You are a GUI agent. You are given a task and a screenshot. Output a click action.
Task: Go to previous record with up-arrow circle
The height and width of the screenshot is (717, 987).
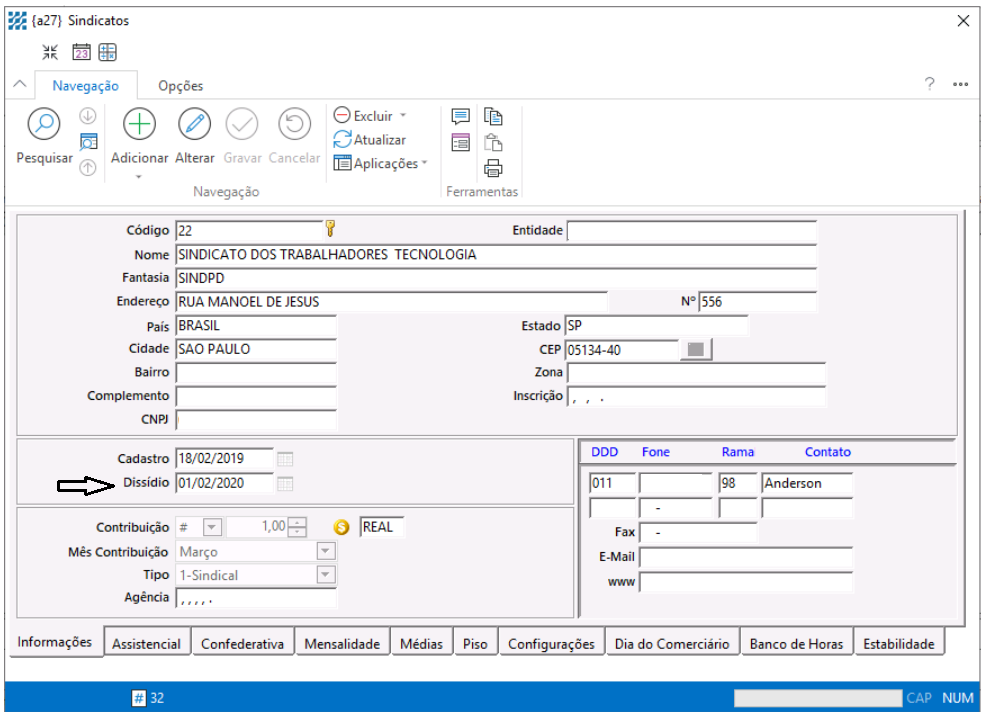point(87,167)
